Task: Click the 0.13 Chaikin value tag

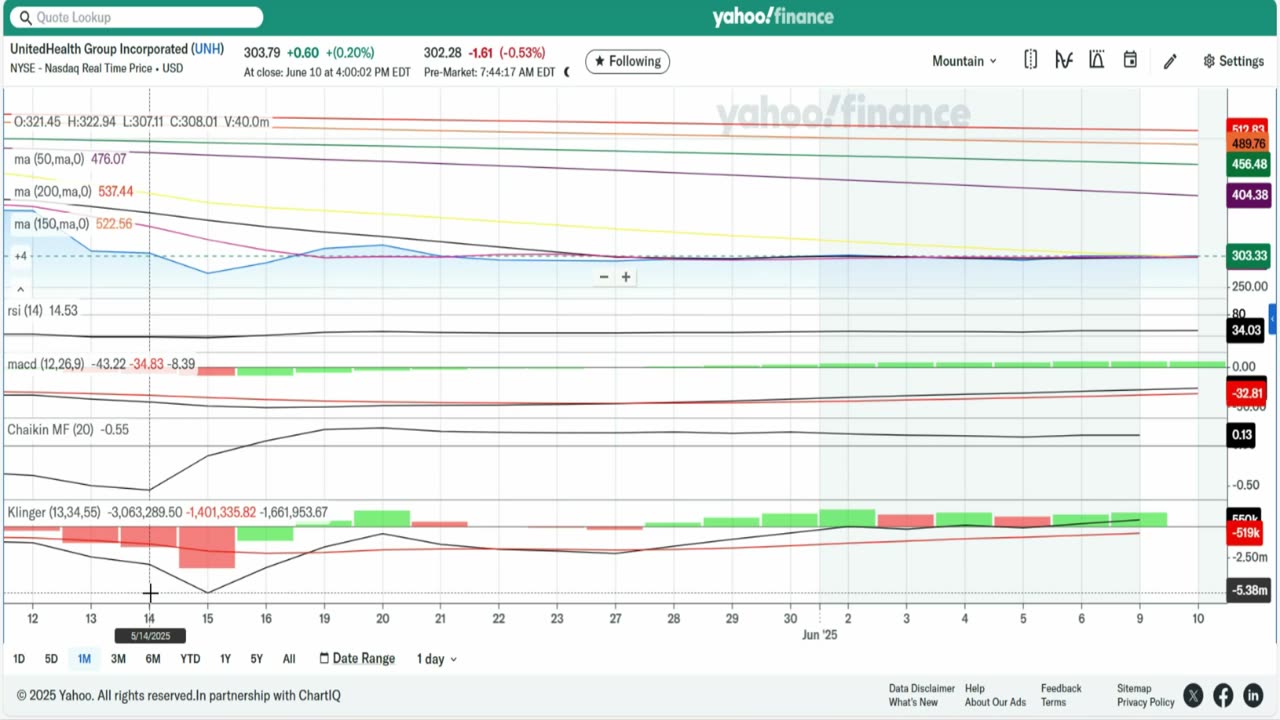Action: [1243, 434]
